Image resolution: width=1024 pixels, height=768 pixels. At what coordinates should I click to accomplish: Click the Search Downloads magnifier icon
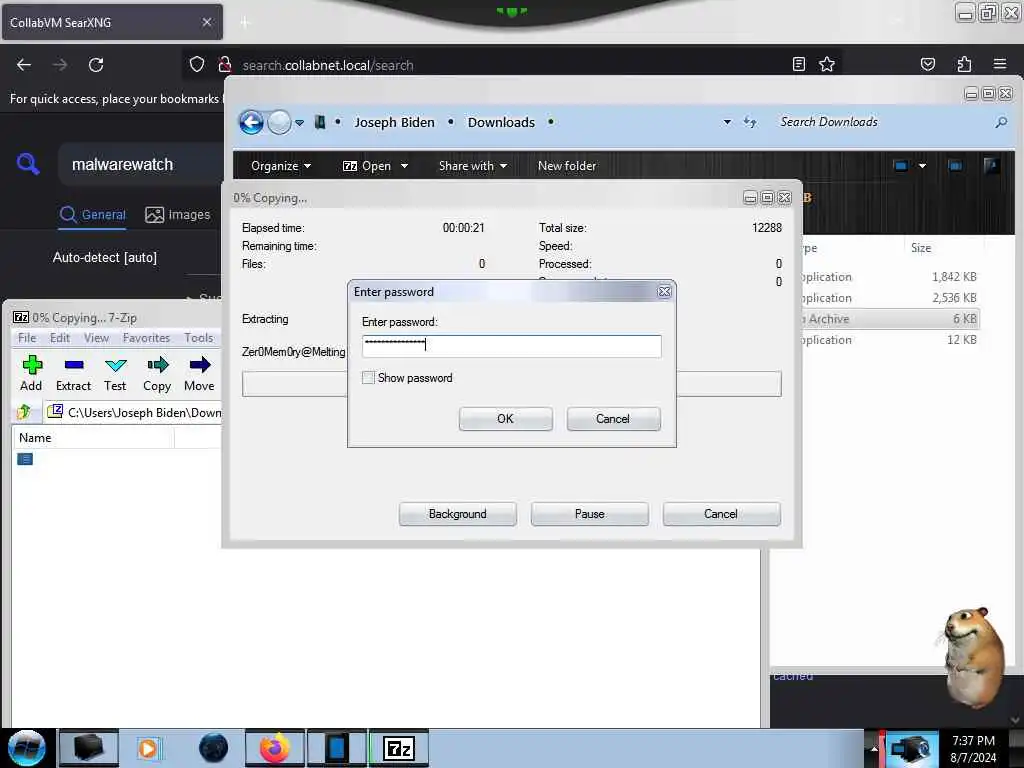click(1000, 122)
